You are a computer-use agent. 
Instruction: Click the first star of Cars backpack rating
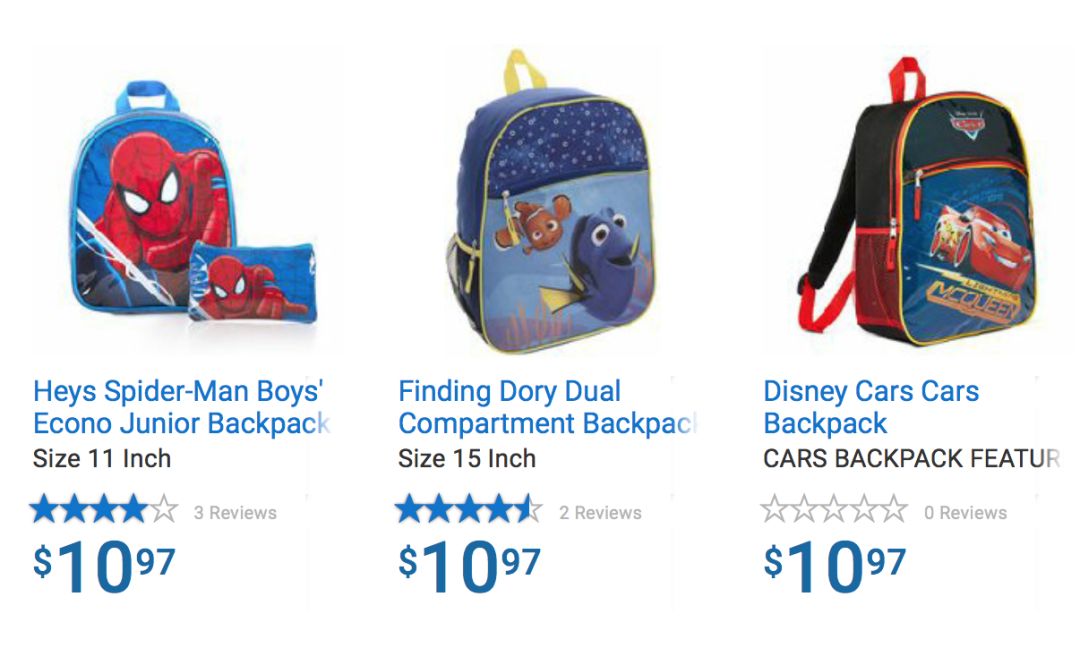[775, 511]
